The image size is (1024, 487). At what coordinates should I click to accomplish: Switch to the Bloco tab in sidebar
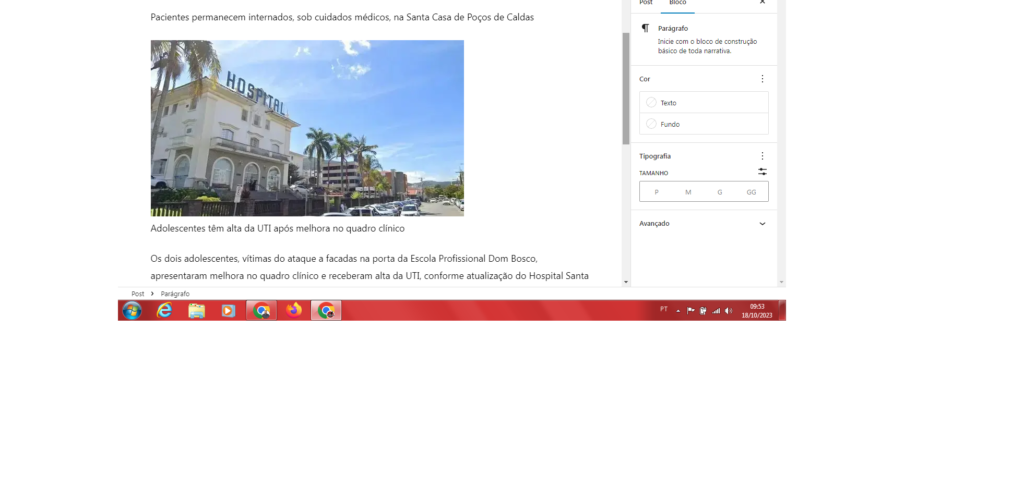pyautogui.click(x=677, y=3)
